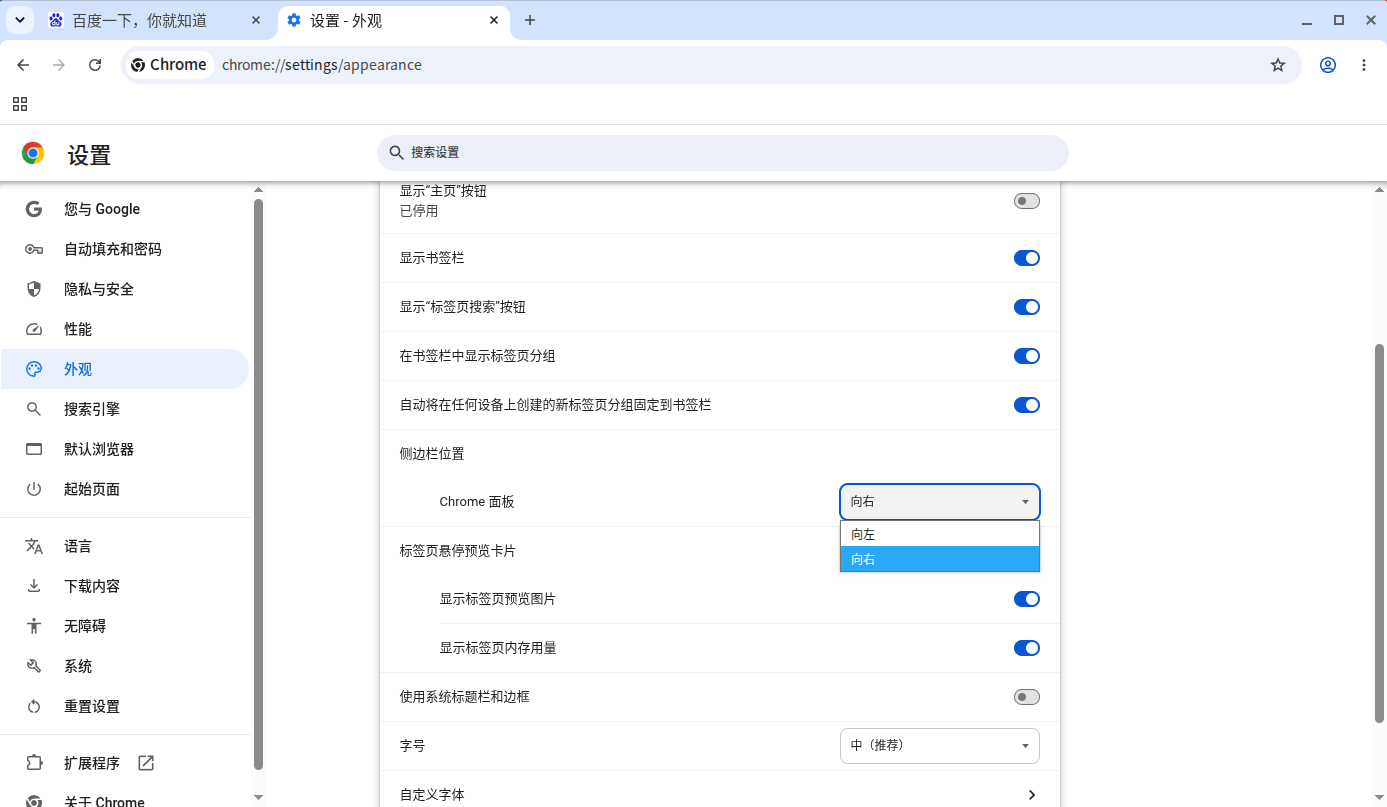Viewport: 1387px width, 807px height.
Task: Focus the 搜索设置 search field
Action: tap(723, 153)
